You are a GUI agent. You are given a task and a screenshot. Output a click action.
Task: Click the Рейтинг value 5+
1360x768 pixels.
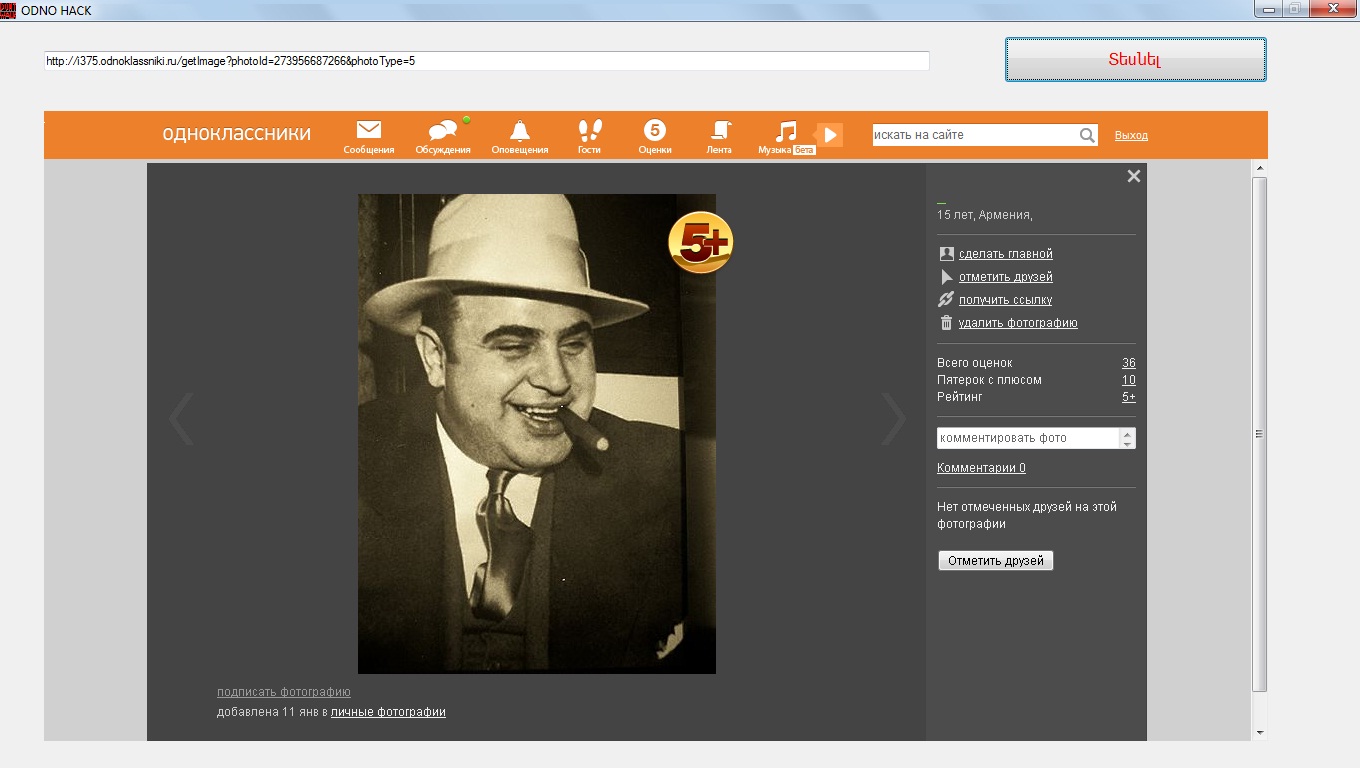[1128, 397]
